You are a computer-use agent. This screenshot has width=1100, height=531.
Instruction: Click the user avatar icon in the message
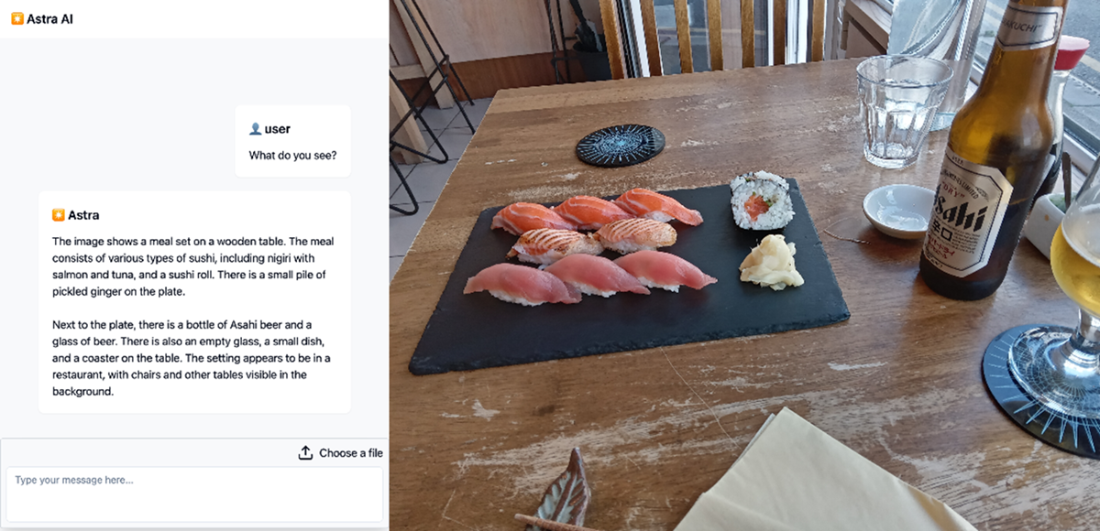pyautogui.click(x=255, y=129)
